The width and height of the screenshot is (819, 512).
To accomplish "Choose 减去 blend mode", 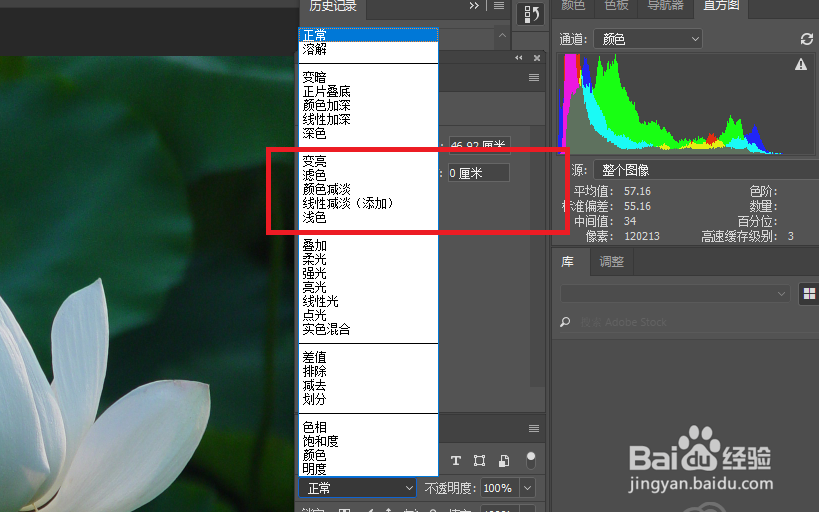I will point(368,386).
